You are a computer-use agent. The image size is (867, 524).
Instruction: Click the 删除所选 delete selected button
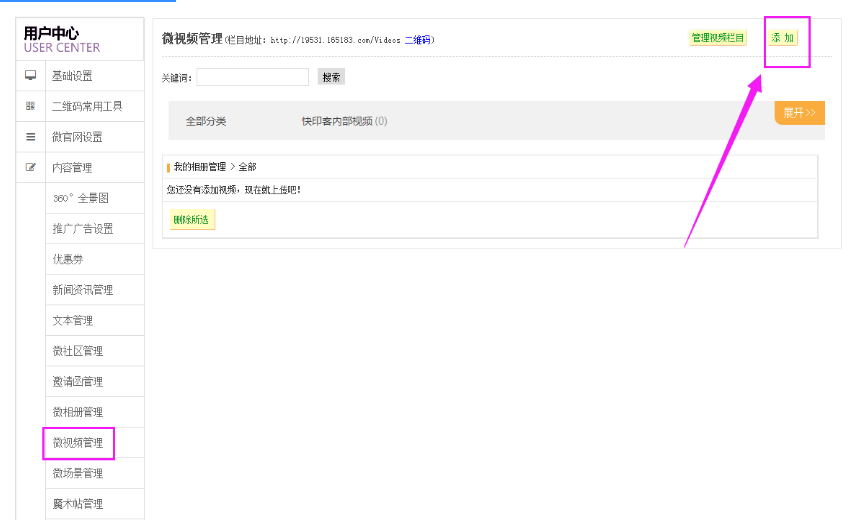click(x=191, y=220)
